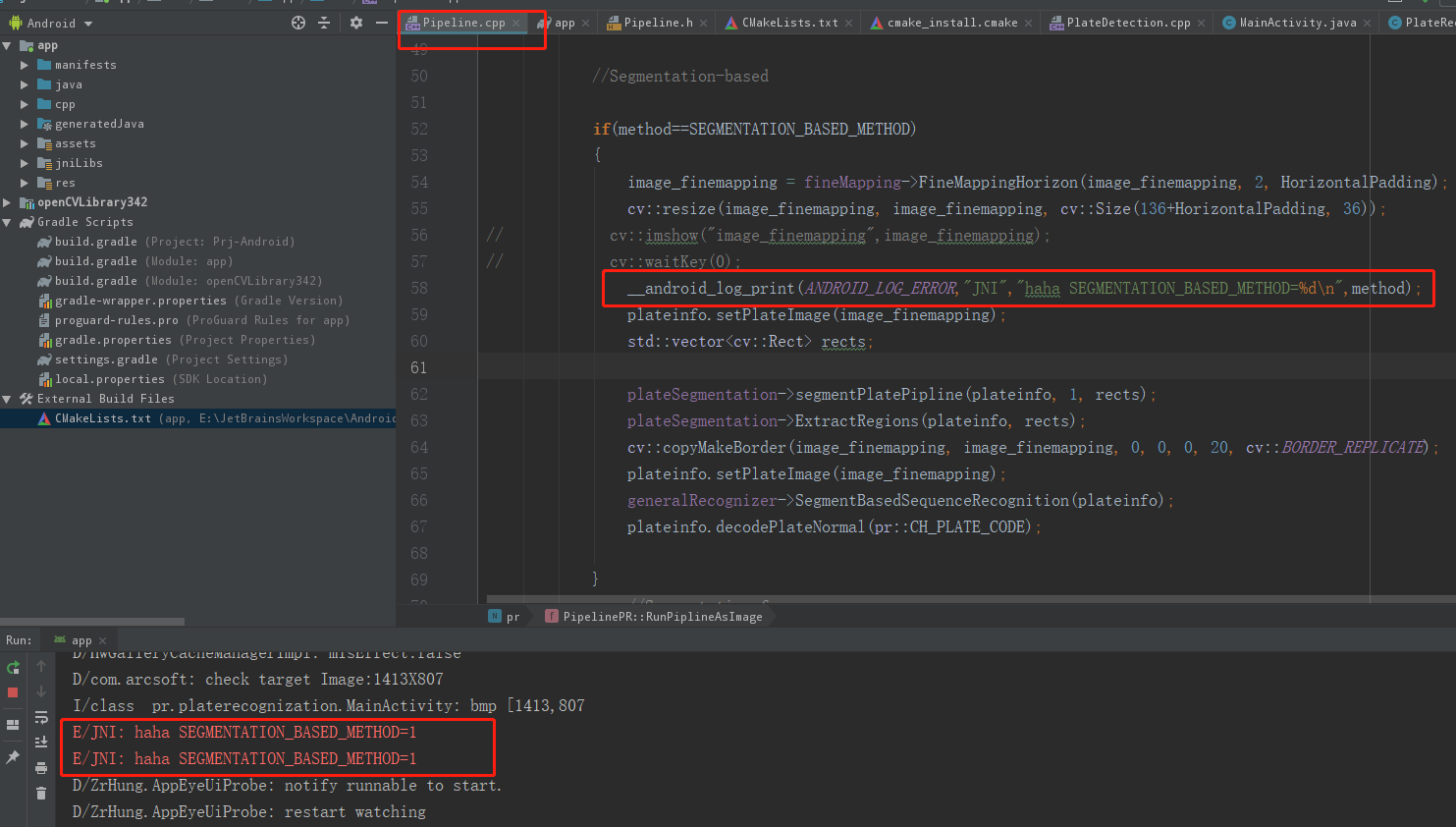Toggle soft-wrap in the console
This screenshot has width=1456, height=827.
coord(41,719)
